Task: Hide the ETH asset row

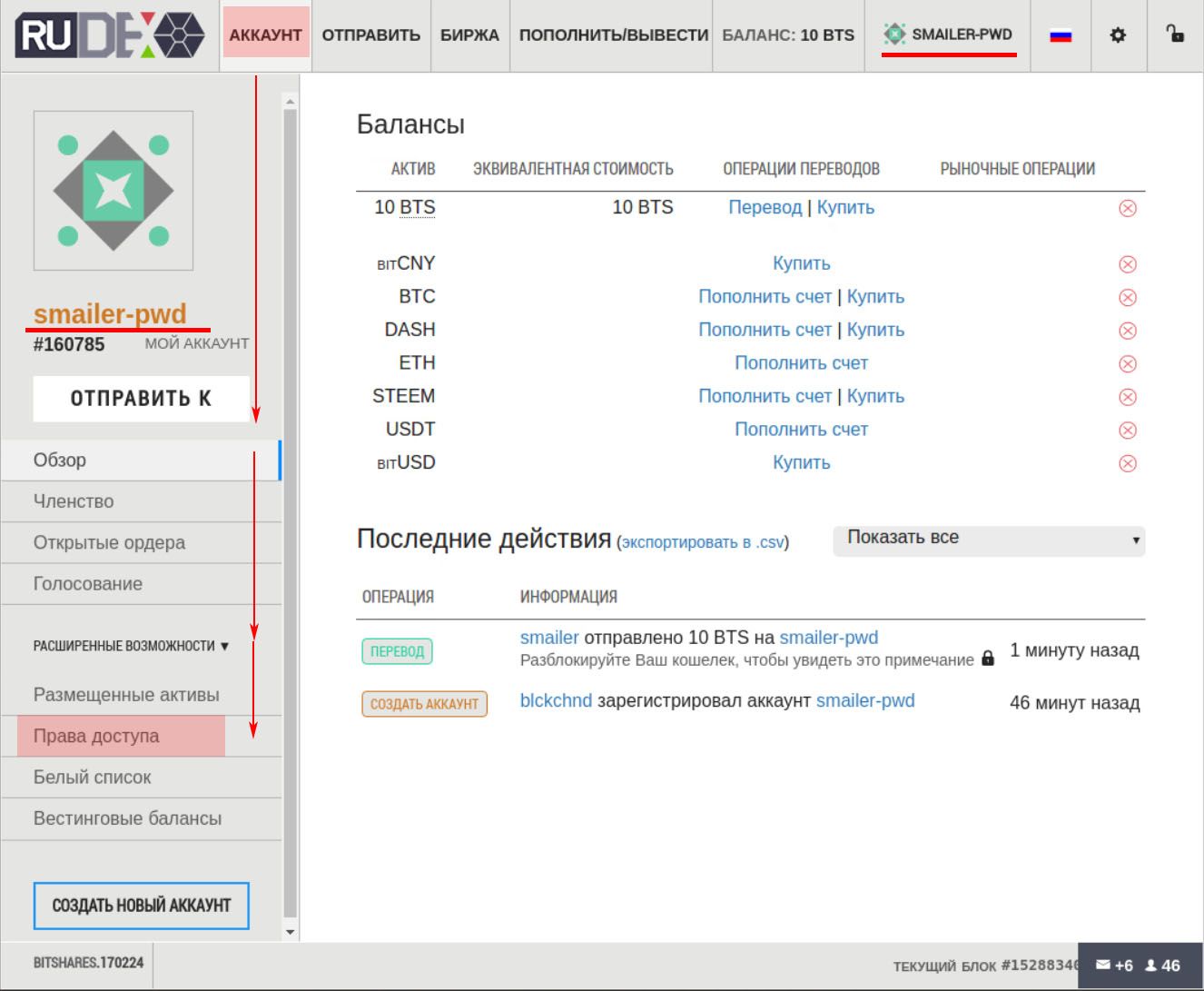Action: (x=1128, y=364)
